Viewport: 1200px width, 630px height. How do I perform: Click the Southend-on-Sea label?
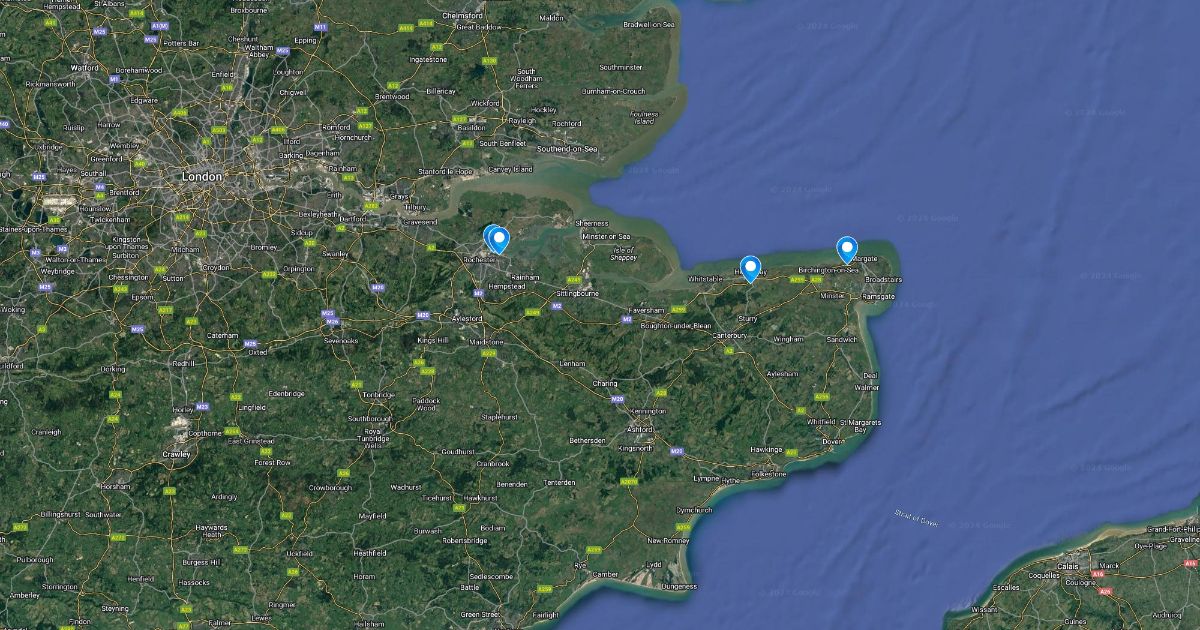point(567,149)
